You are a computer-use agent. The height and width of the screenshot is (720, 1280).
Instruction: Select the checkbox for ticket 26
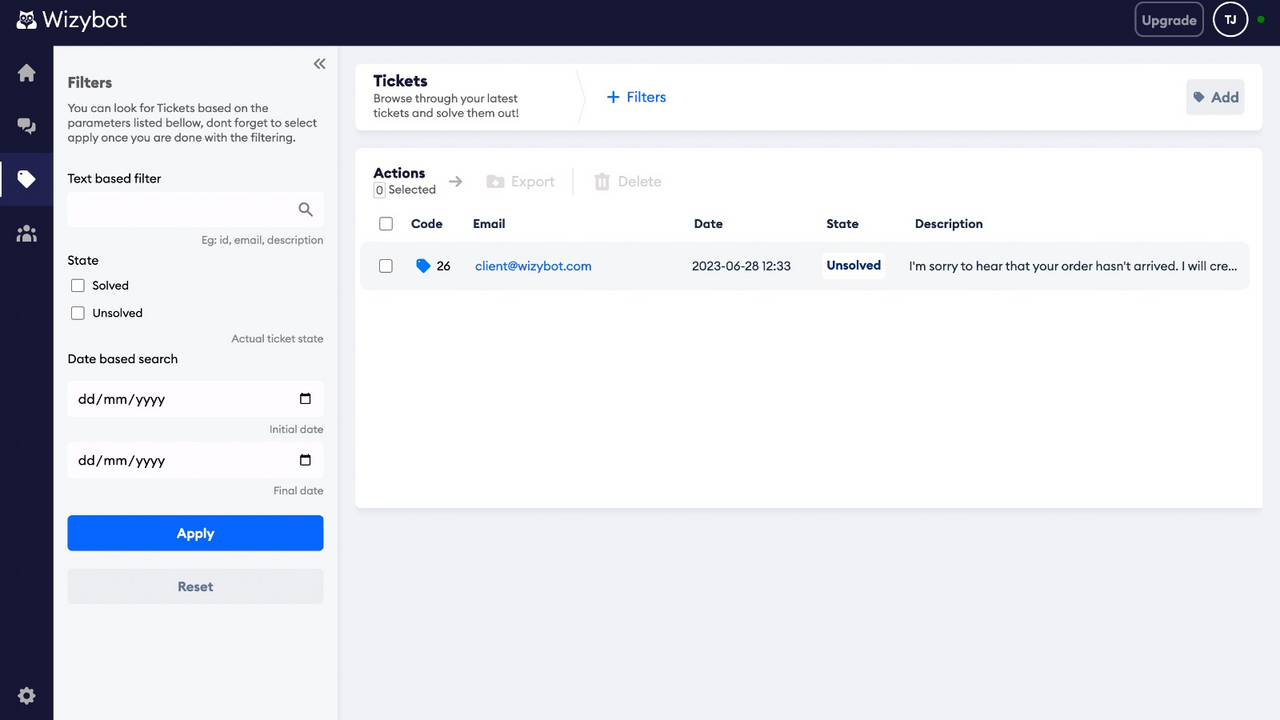(x=386, y=266)
